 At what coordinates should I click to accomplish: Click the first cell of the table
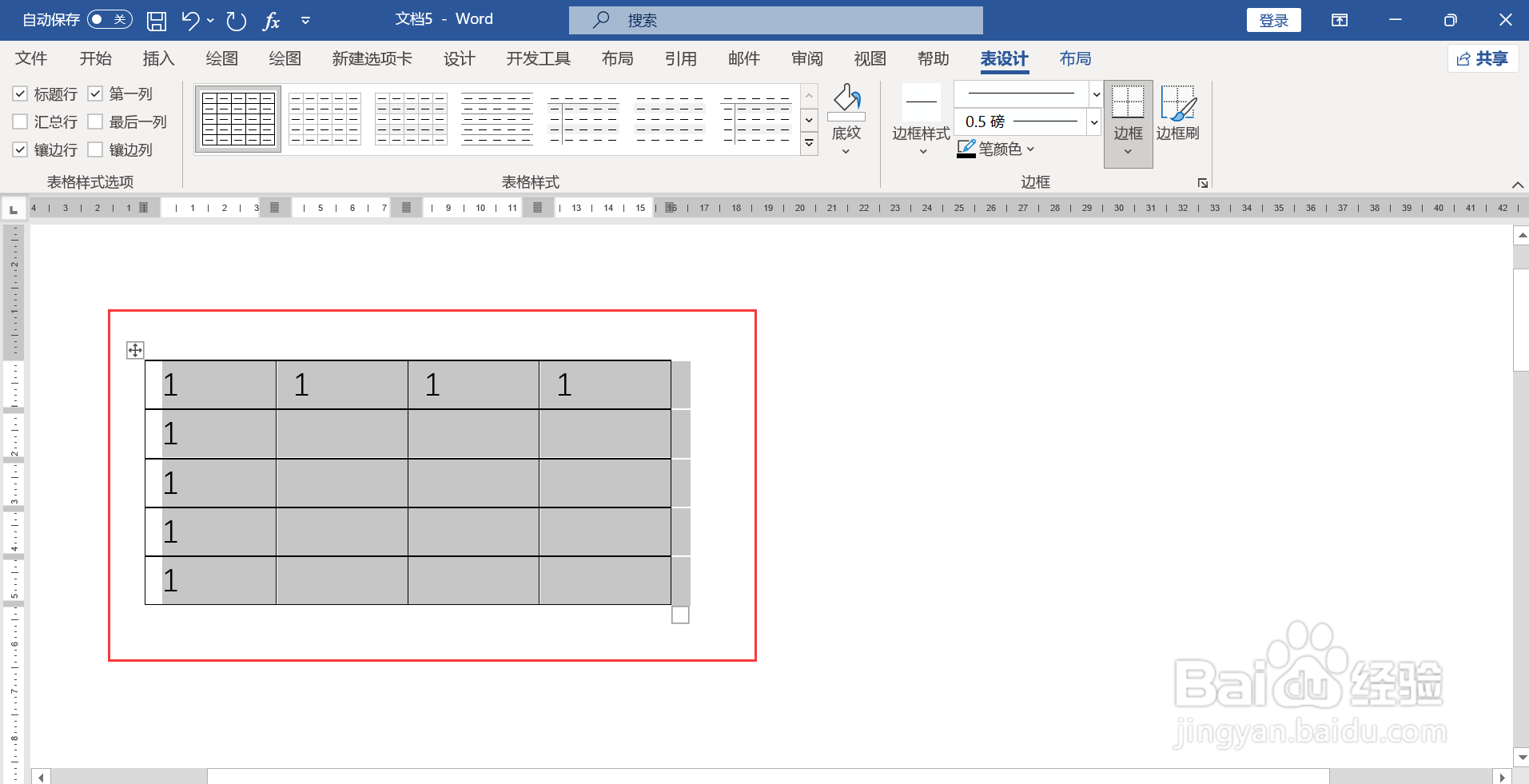pyautogui.click(x=210, y=385)
